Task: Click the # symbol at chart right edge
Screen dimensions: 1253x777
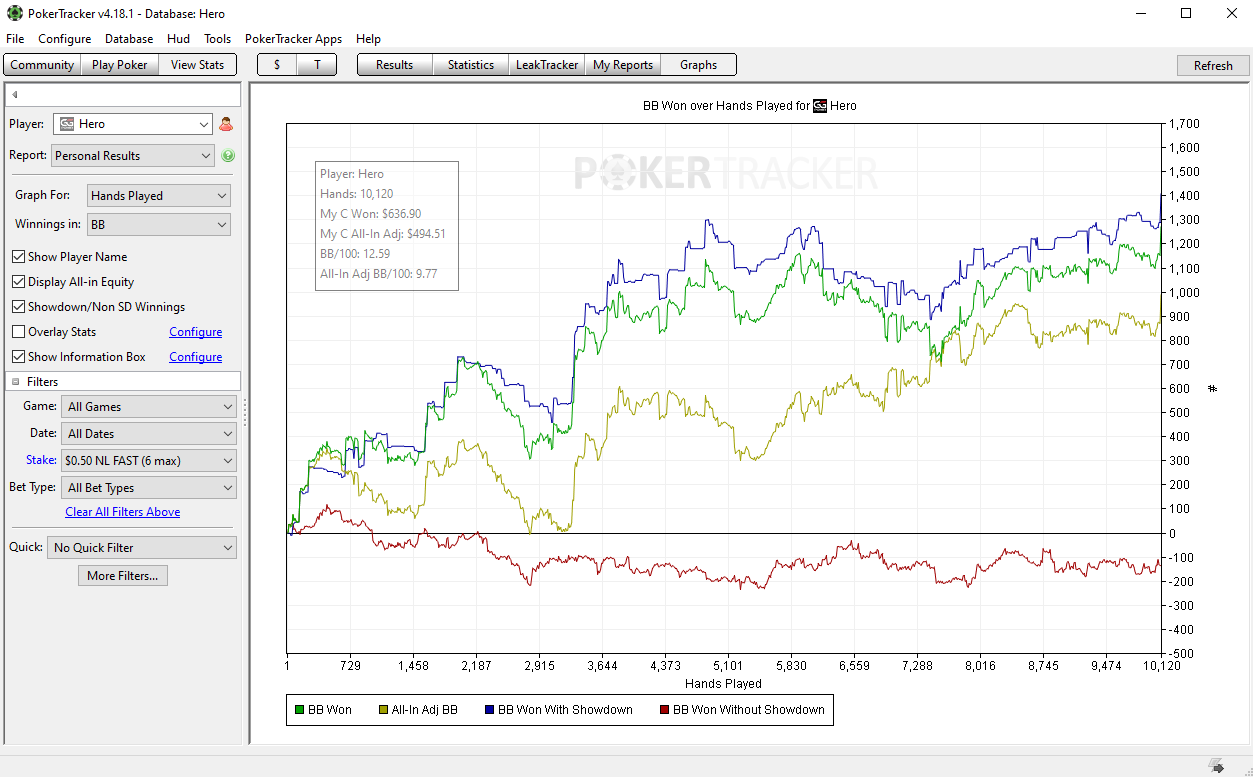Action: coord(1212,388)
